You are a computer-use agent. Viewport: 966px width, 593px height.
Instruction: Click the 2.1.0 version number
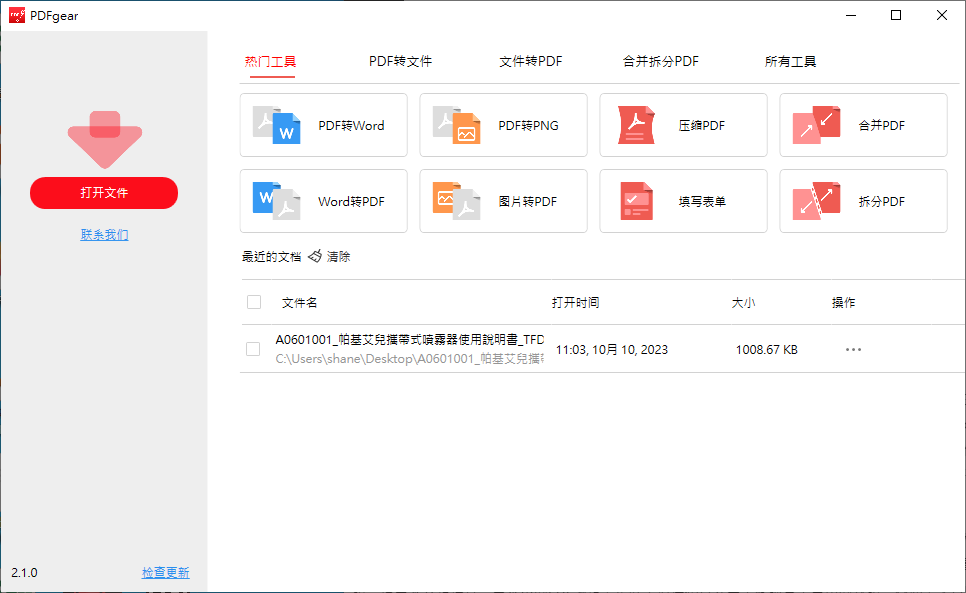click(25, 573)
